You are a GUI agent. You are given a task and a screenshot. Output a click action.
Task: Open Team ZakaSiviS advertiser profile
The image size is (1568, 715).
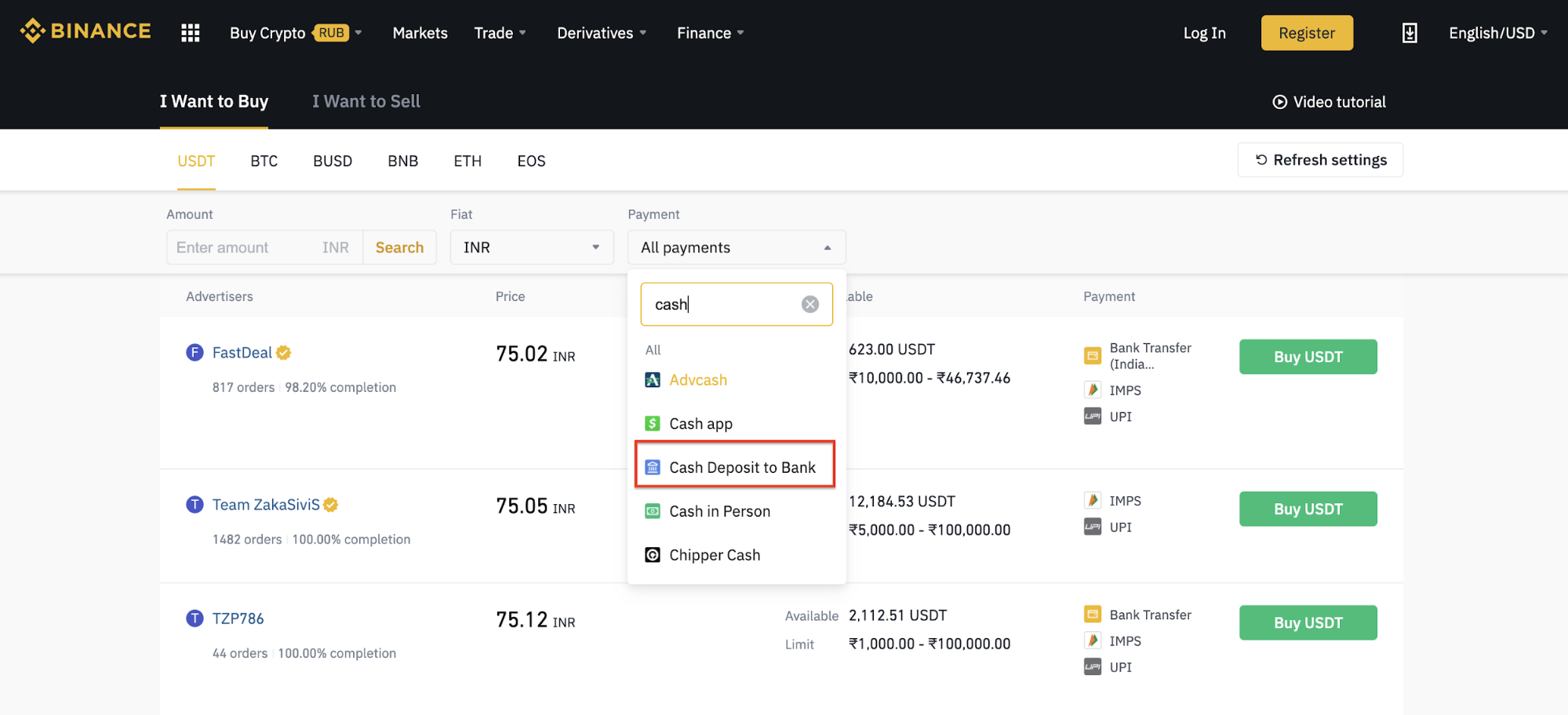coord(266,505)
